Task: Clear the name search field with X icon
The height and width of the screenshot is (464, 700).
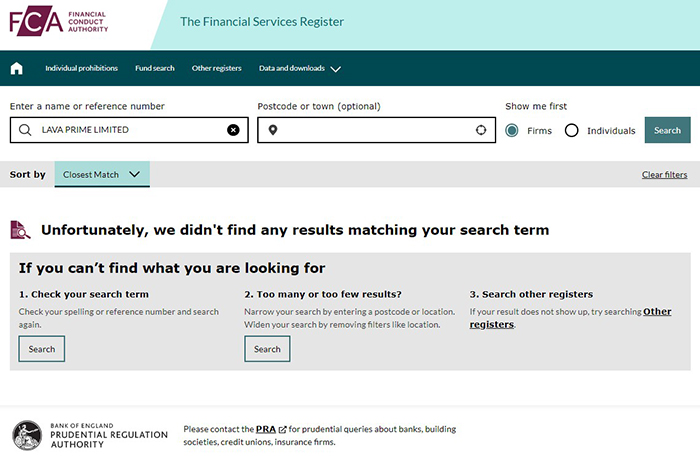Action: click(x=233, y=130)
